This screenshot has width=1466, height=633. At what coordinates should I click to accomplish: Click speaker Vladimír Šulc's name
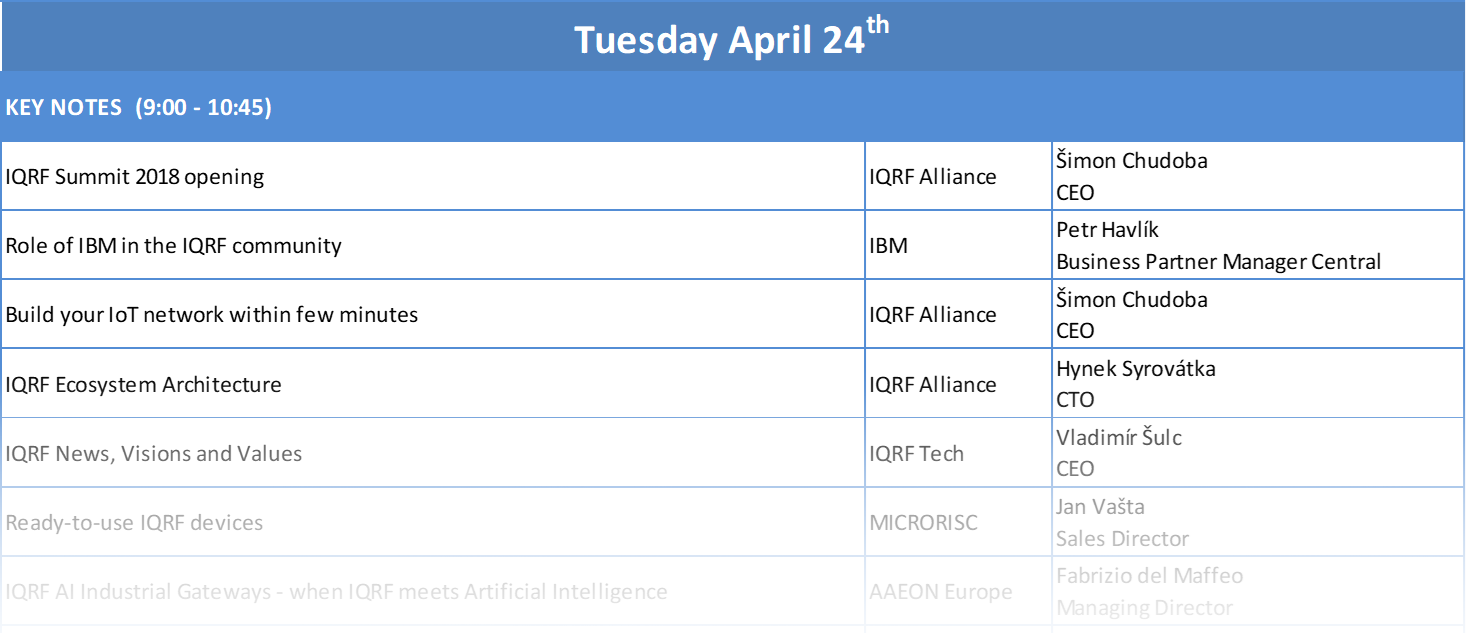(1119, 437)
